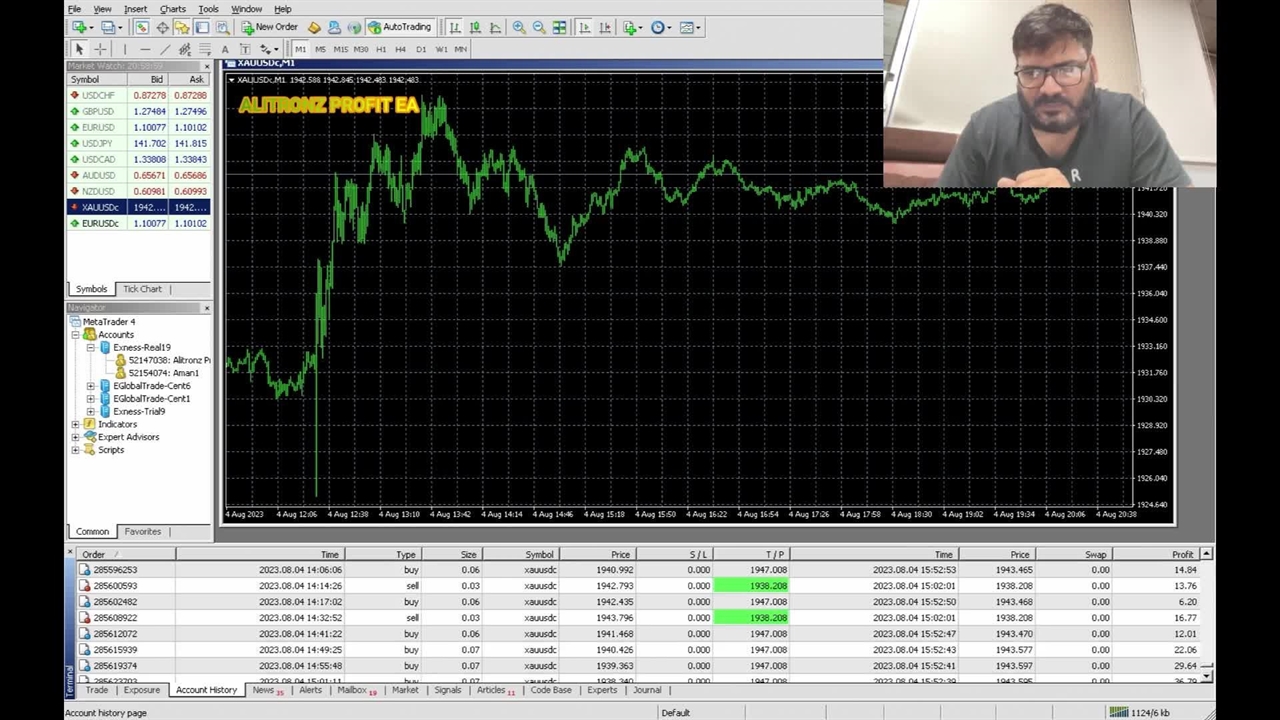The height and width of the screenshot is (720, 1280).
Task: Sort history by Profit column header
Action: (x=1182, y=554)
